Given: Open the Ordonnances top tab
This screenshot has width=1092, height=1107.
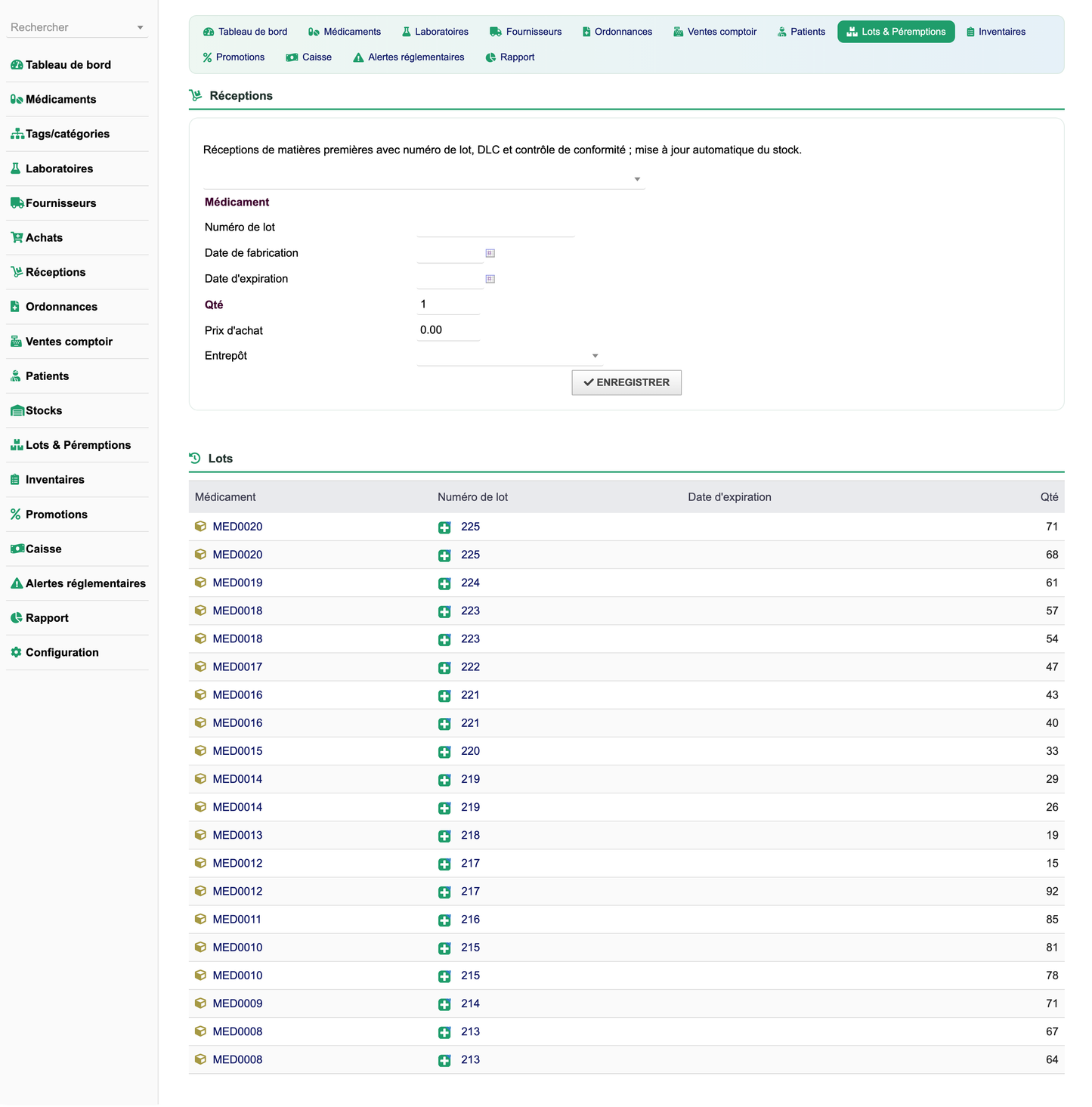Looking at the screenshot, I should 617,32.
